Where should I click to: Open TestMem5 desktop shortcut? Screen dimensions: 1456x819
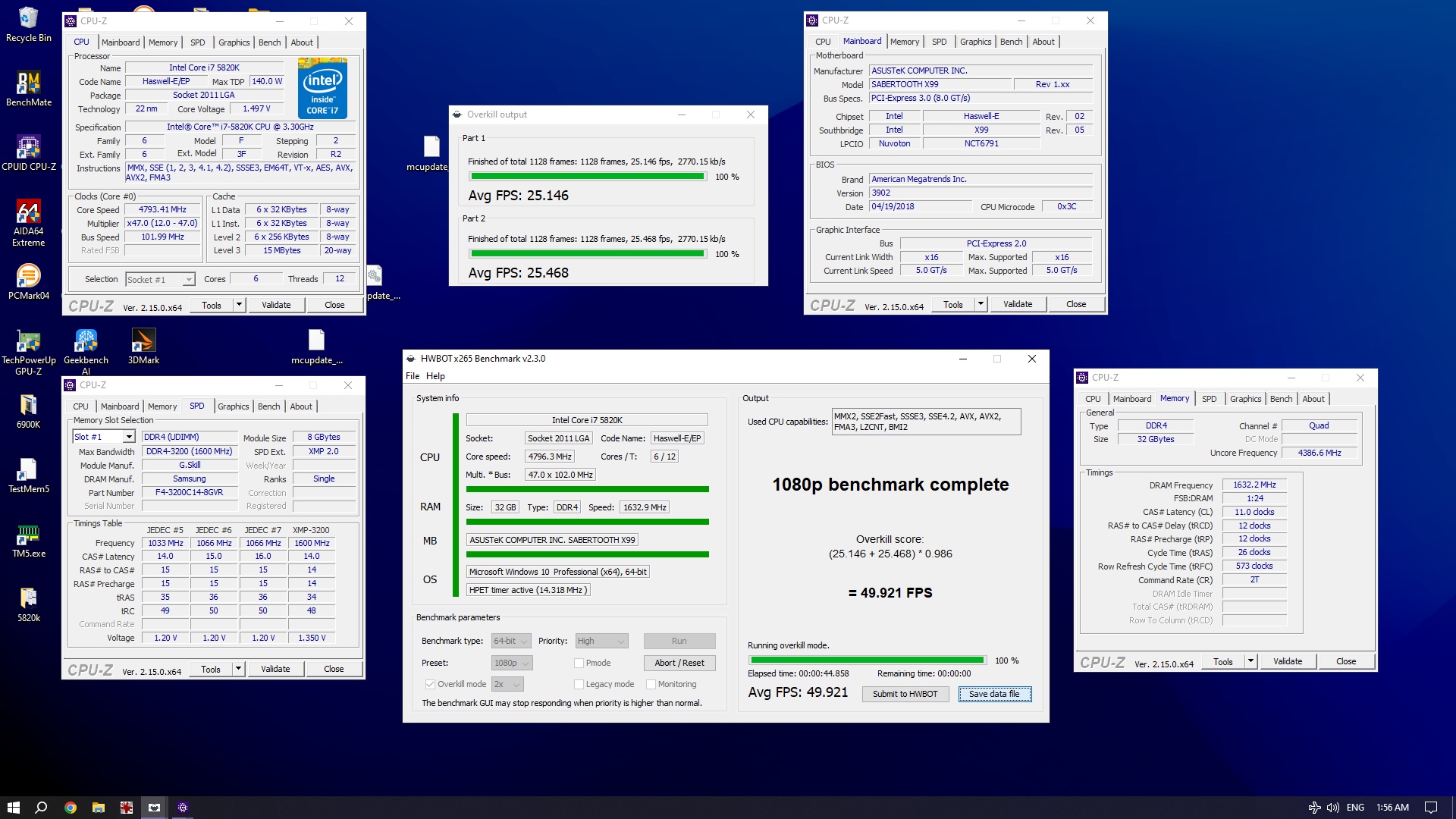tap(28, 476)
